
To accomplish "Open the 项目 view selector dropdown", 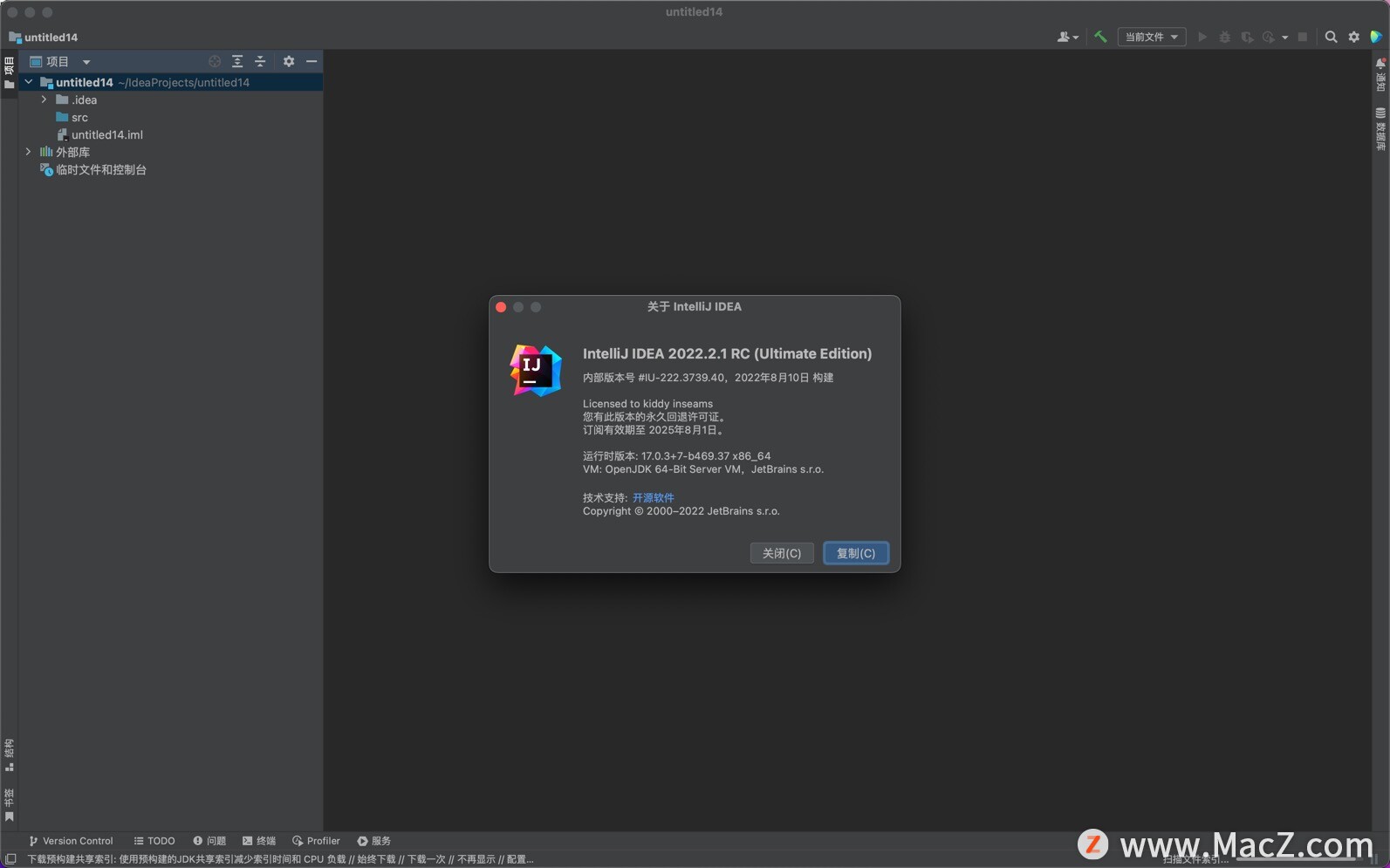I will [x=59, y=61].
